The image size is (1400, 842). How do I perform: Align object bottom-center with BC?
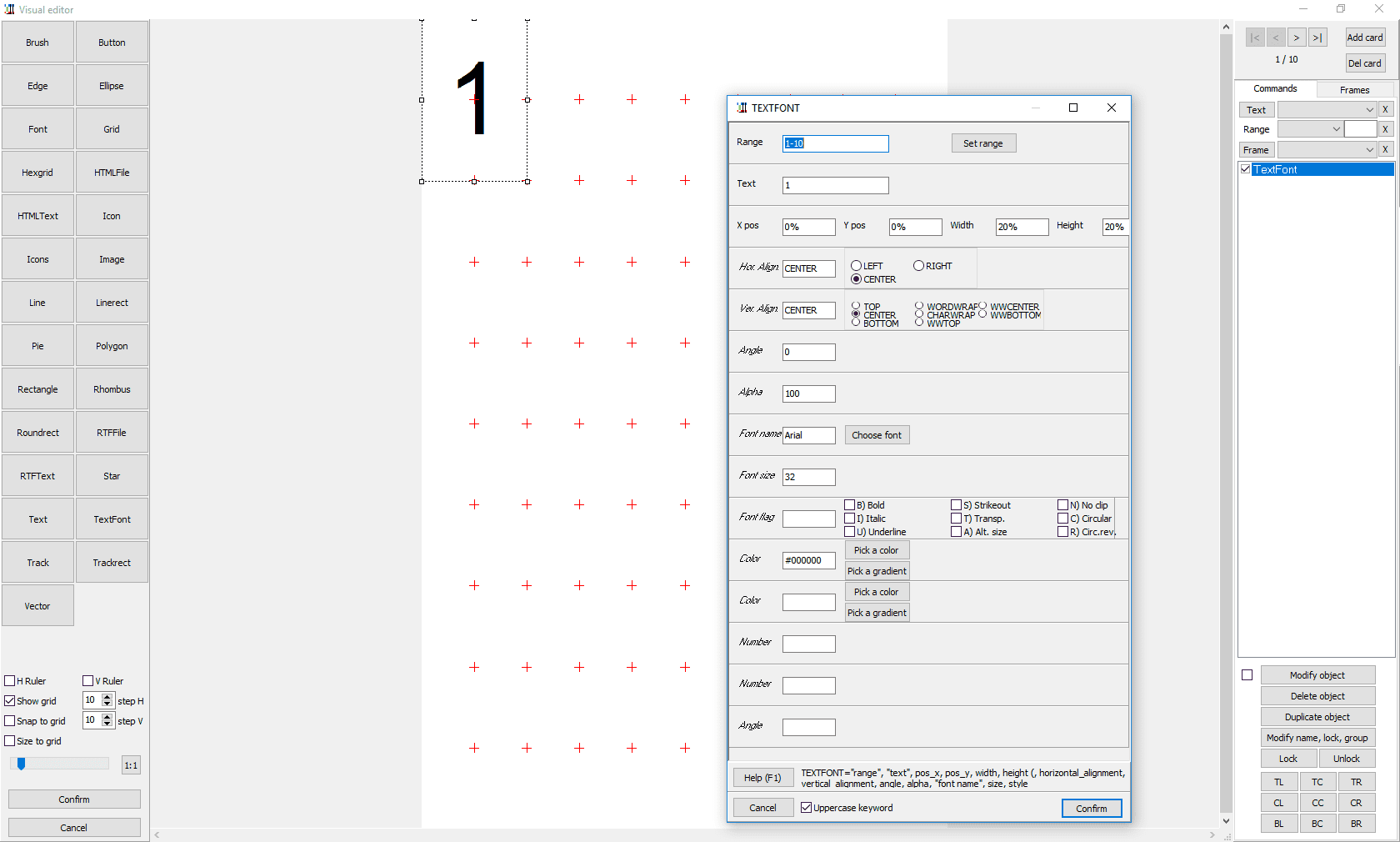[1317, 824]
